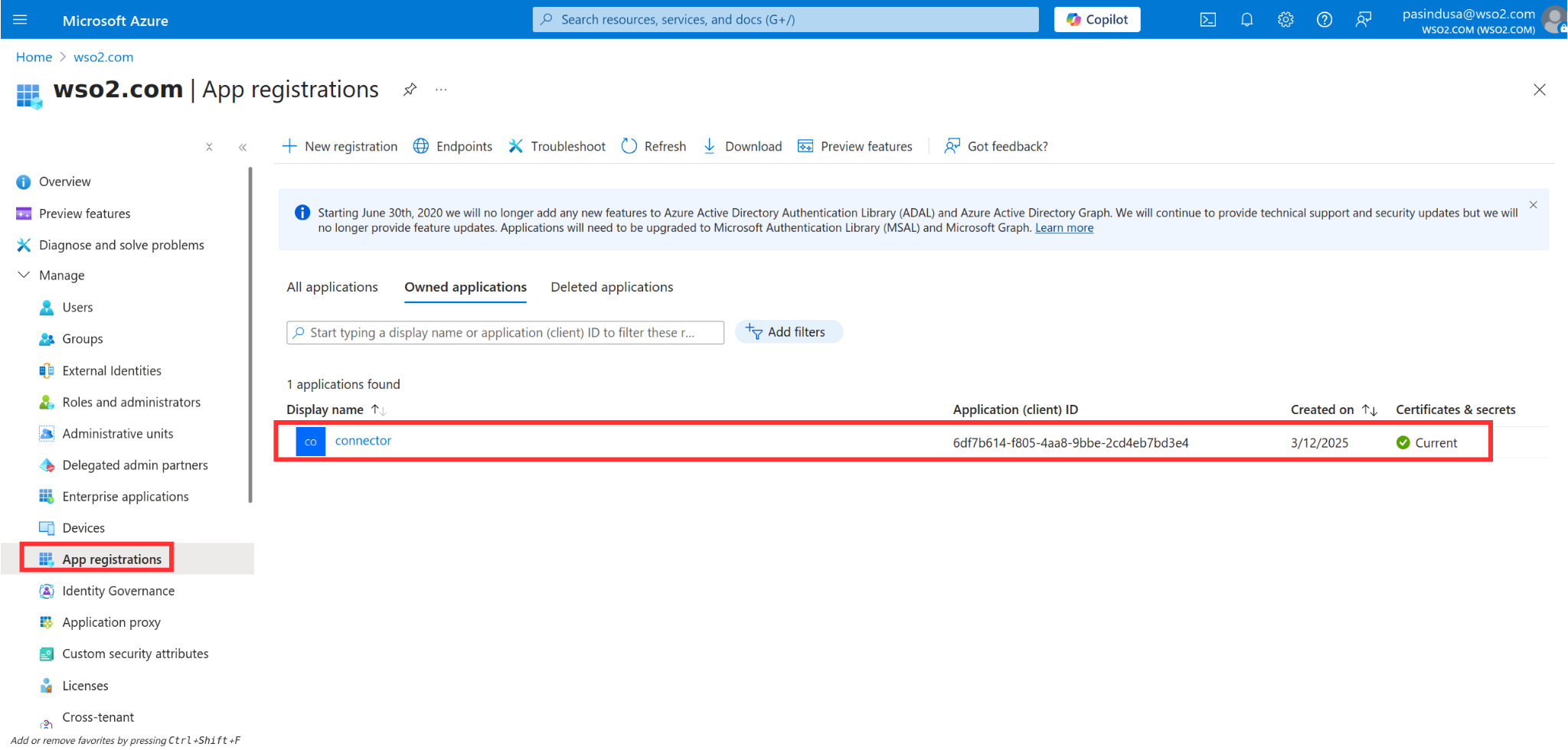
Task: Download the applications list
Action: 742,146
